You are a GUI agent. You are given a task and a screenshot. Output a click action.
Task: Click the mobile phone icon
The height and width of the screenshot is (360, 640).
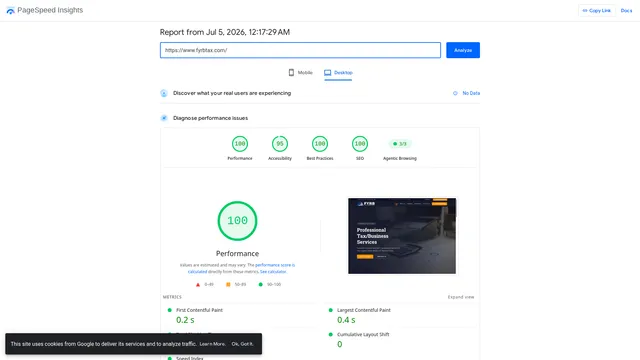pyautogui.click(x=291, y=73)
